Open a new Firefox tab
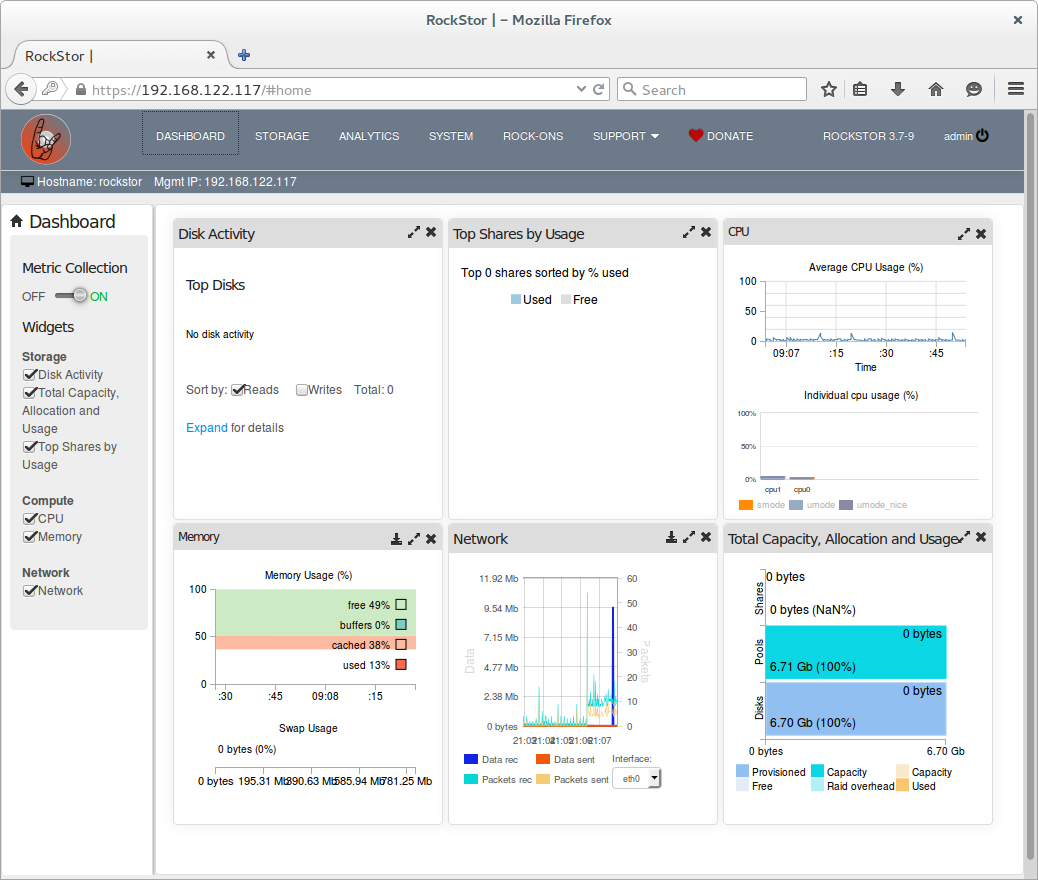This screenshot has height=880, width=1038. pyautogui.click(x=244, y=55)
